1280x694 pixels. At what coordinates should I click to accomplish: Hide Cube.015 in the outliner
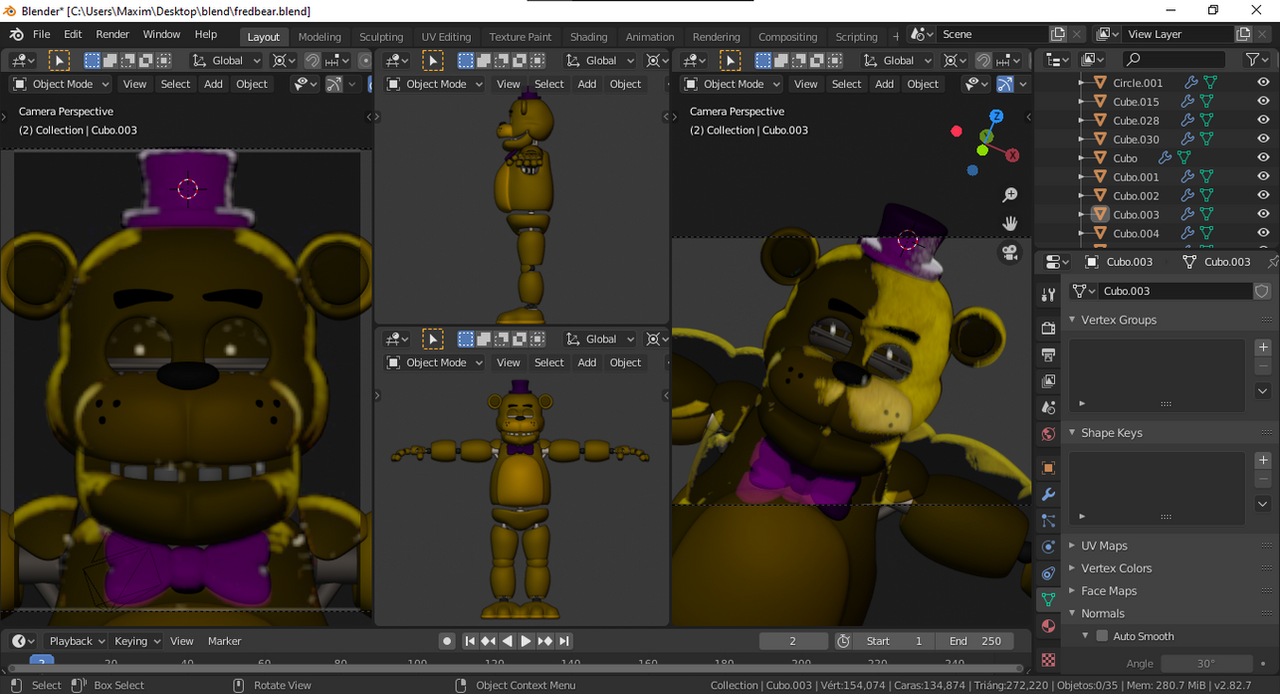pyautogui.click(x=1263, y=101)
